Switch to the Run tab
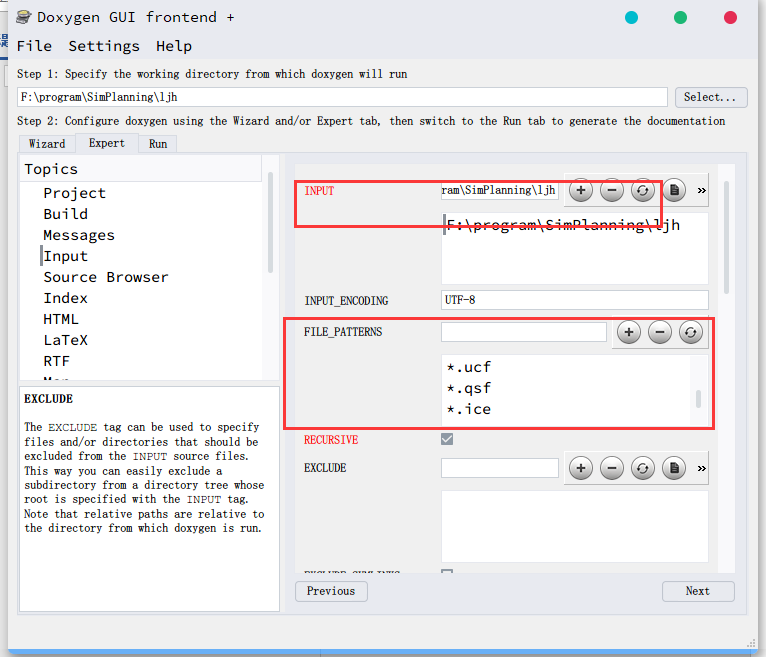 coord(158,144)
